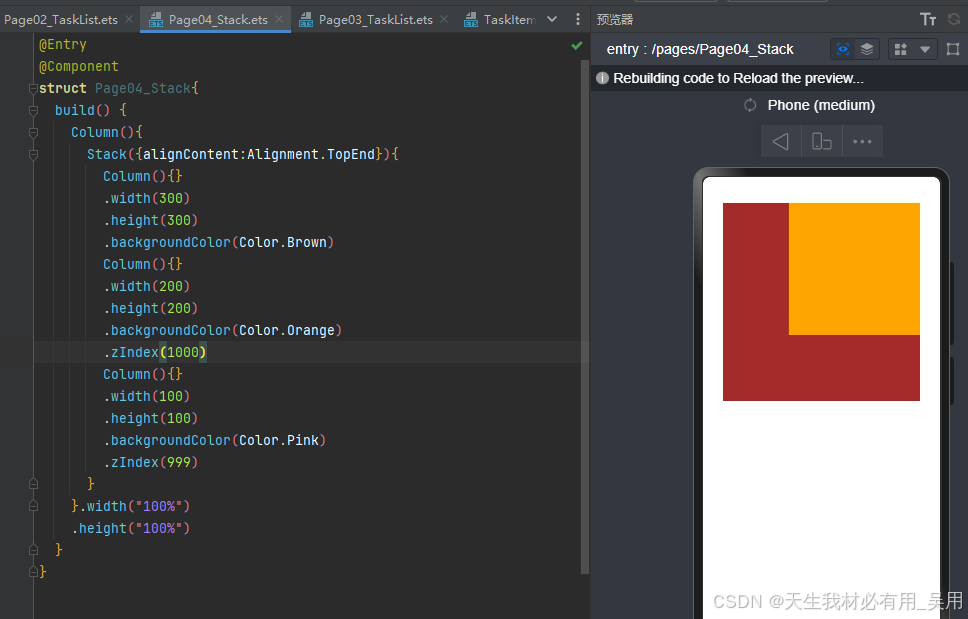Open the preview profile dropdown arrow
Image resolution: width=968 pixels, height=619 pixels.
click(x=925, y=49)
